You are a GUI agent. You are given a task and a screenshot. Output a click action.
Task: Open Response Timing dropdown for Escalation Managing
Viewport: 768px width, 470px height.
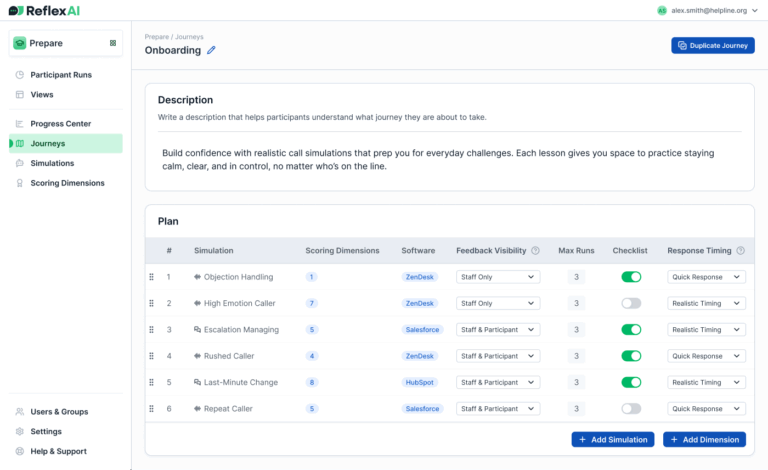pos(706,330)
